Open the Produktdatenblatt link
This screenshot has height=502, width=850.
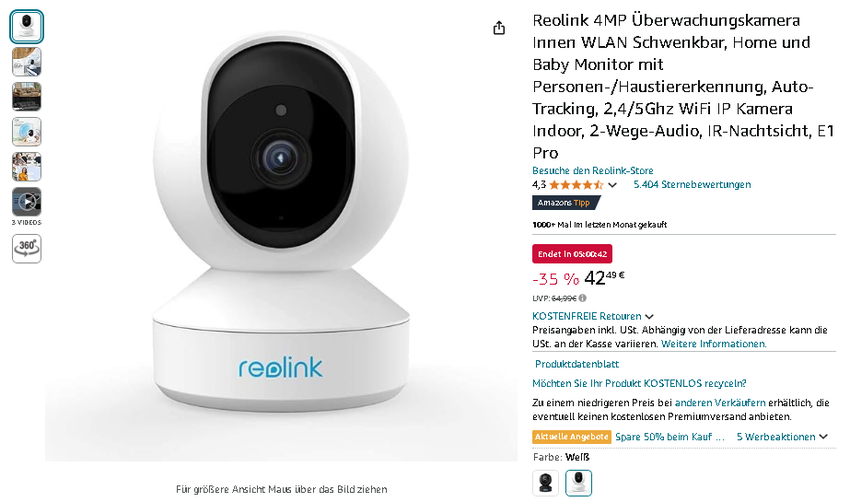[x=577, y=364]
